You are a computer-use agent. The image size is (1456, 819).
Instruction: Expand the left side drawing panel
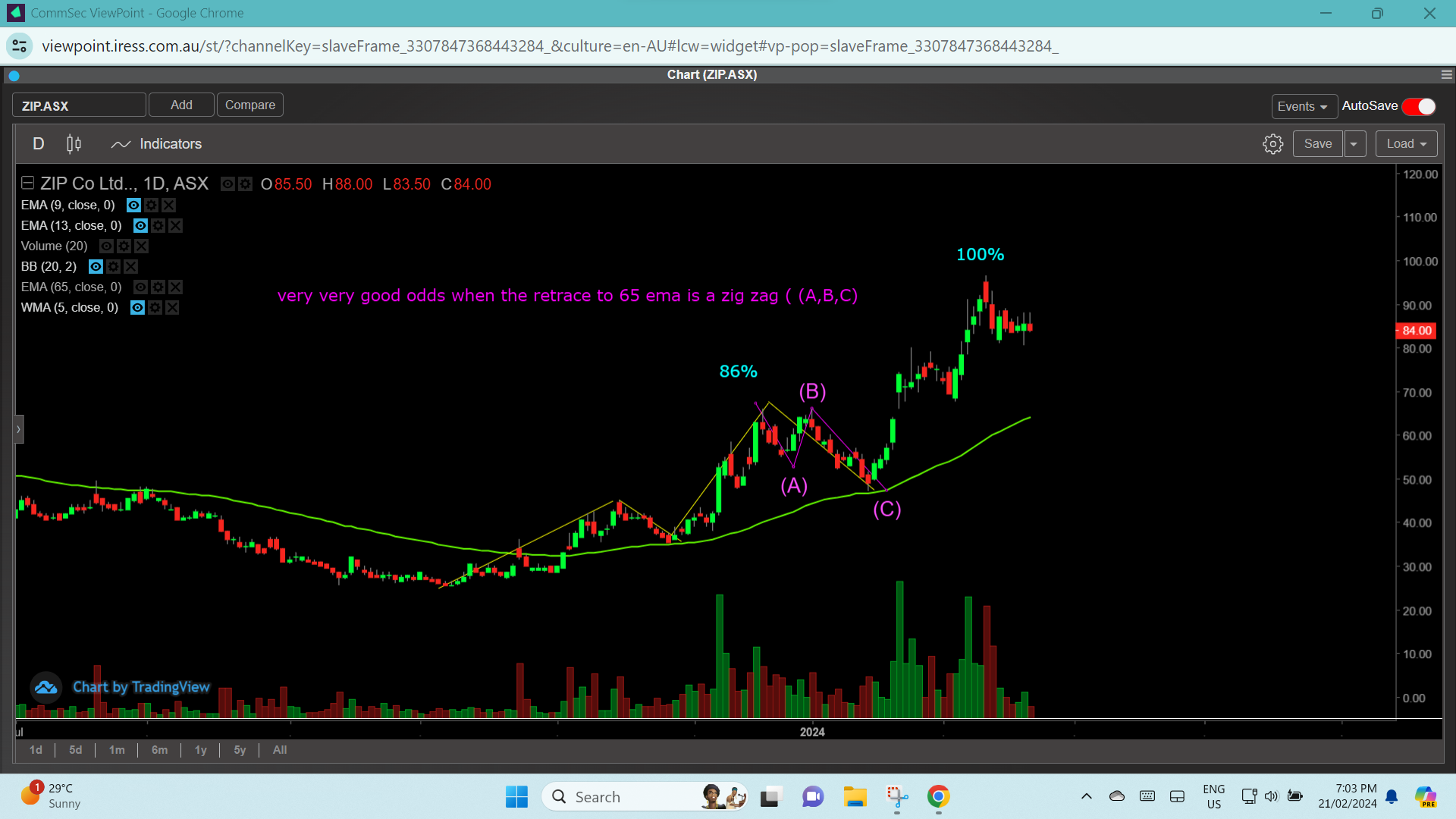point(19,429)
